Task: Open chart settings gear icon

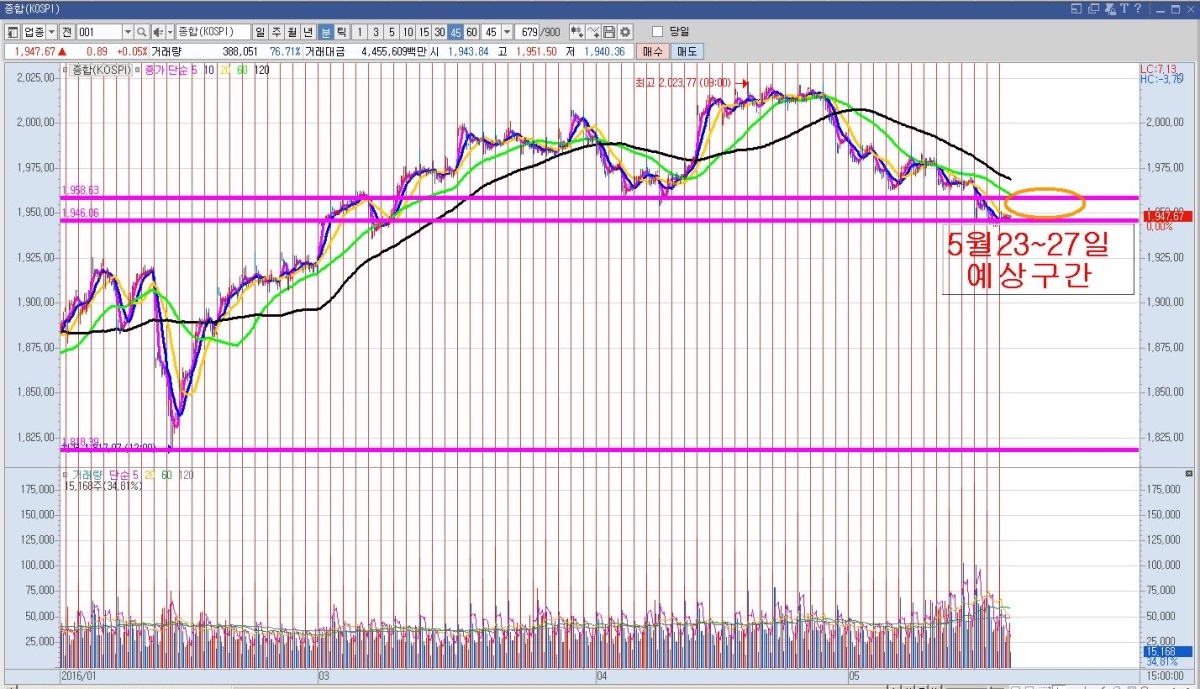Action: click(x=625, y=32)
